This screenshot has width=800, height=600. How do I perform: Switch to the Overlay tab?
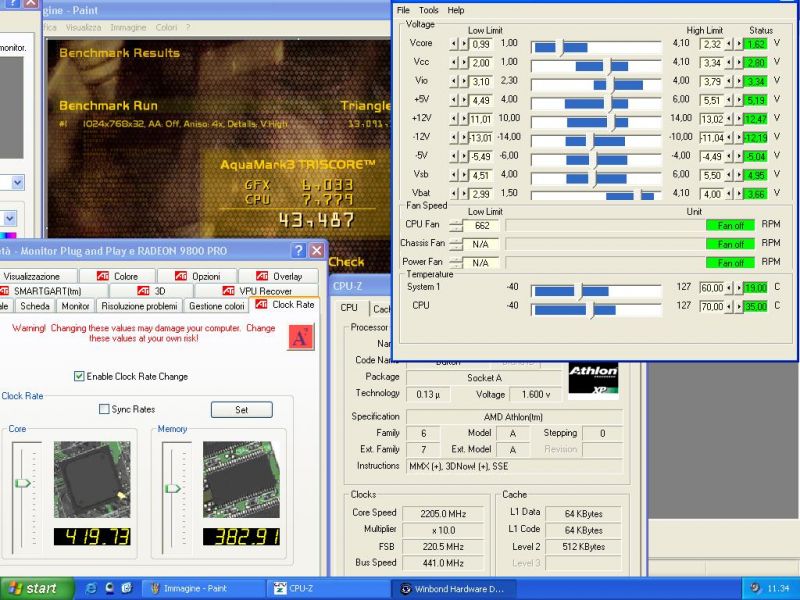point(279,276)
